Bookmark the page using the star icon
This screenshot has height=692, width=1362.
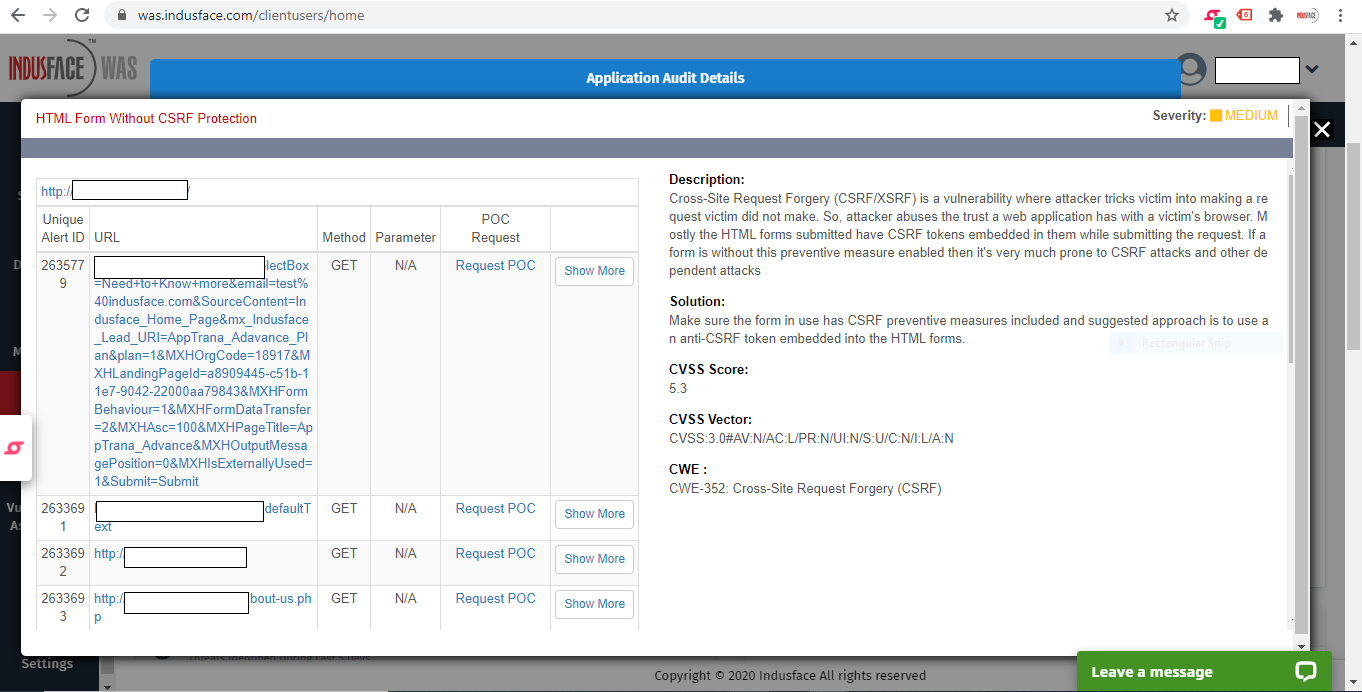point(1170,16)
